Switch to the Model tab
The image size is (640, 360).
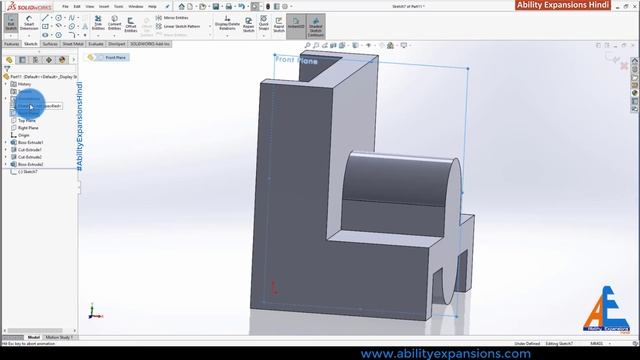pyautogui.click(x=33, y=338)
